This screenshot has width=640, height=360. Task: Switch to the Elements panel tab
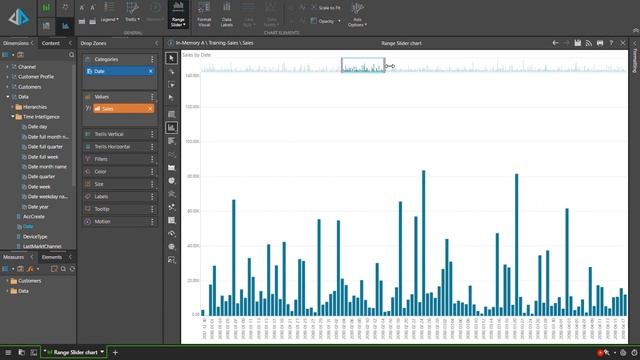(52, 257)
